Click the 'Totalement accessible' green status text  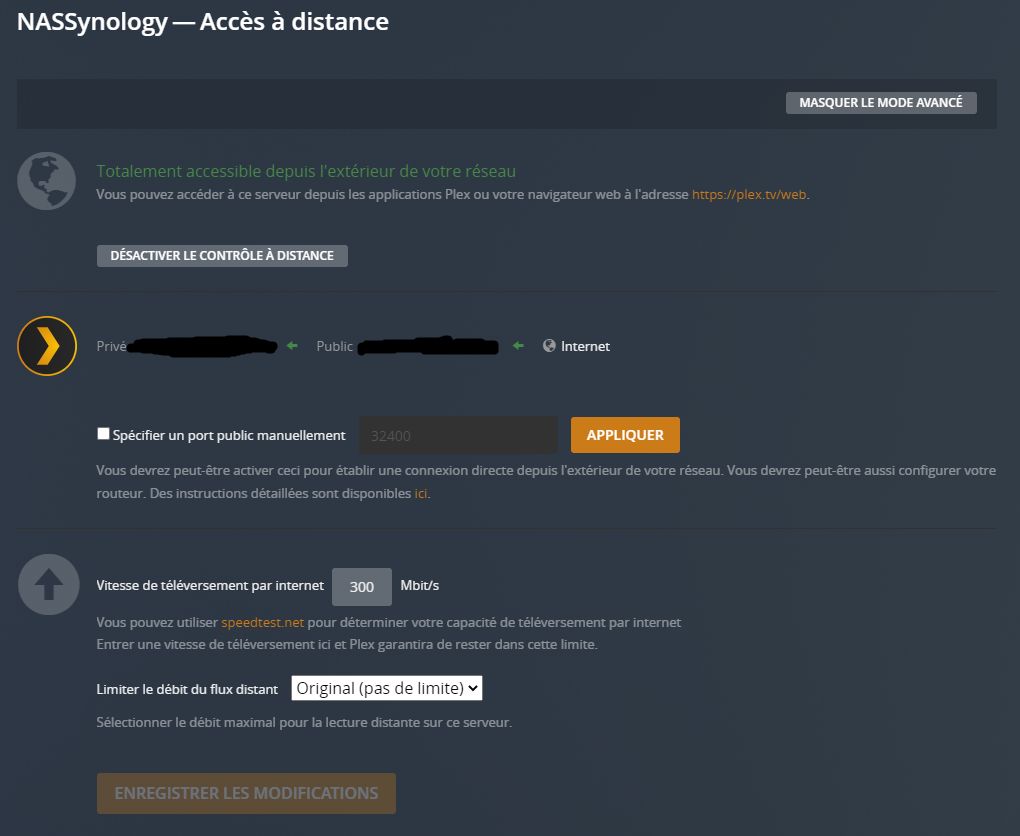[x=306, y=172]
